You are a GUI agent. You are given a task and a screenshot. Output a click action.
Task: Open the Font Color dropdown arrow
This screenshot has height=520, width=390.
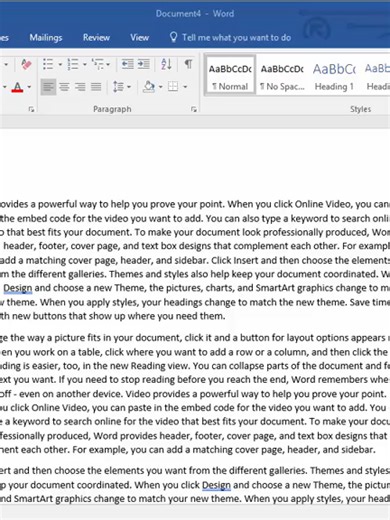click(x=29, y=87)
